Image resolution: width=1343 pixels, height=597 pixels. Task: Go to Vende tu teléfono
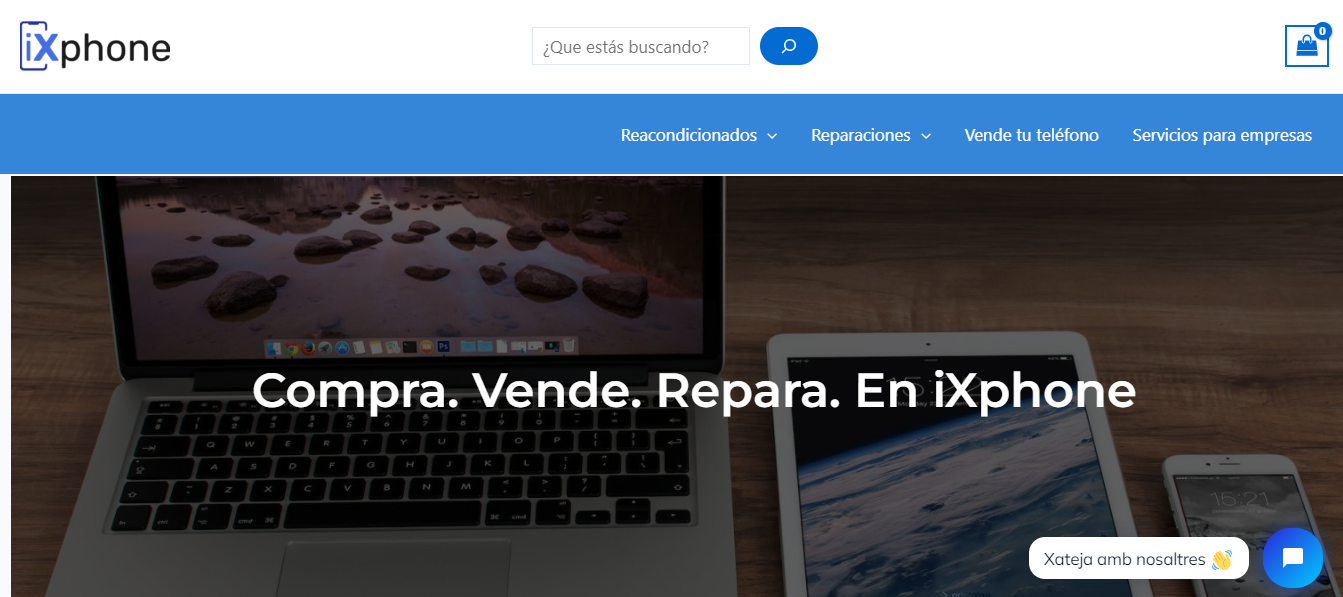pyautogui.click(x=1031, y=135)
